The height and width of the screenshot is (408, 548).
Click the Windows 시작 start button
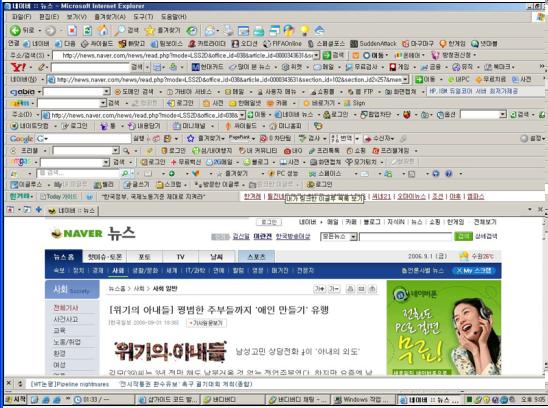pyautogui.click(x=16, y=399)
